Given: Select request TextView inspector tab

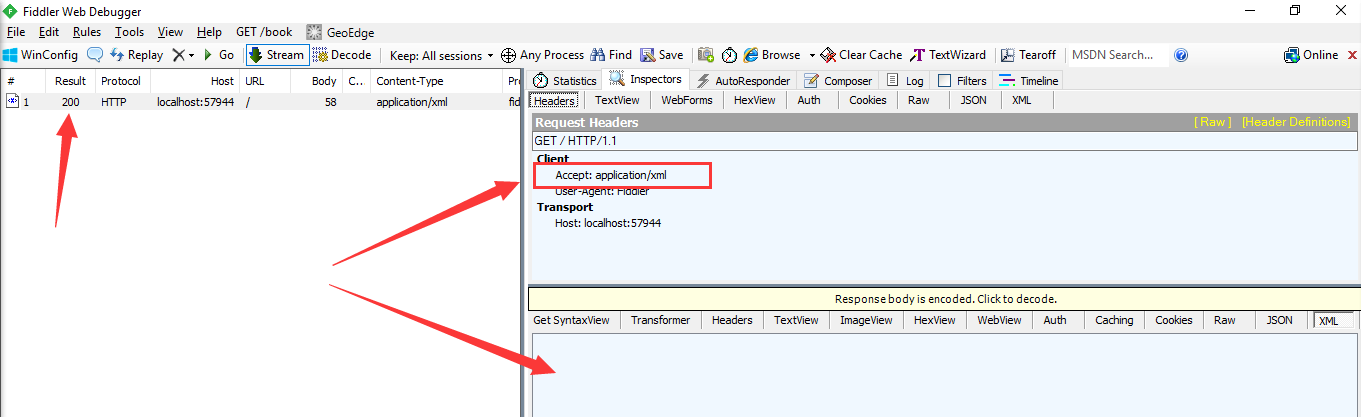Looking at the screenshot, I should [x=617, y=100].
